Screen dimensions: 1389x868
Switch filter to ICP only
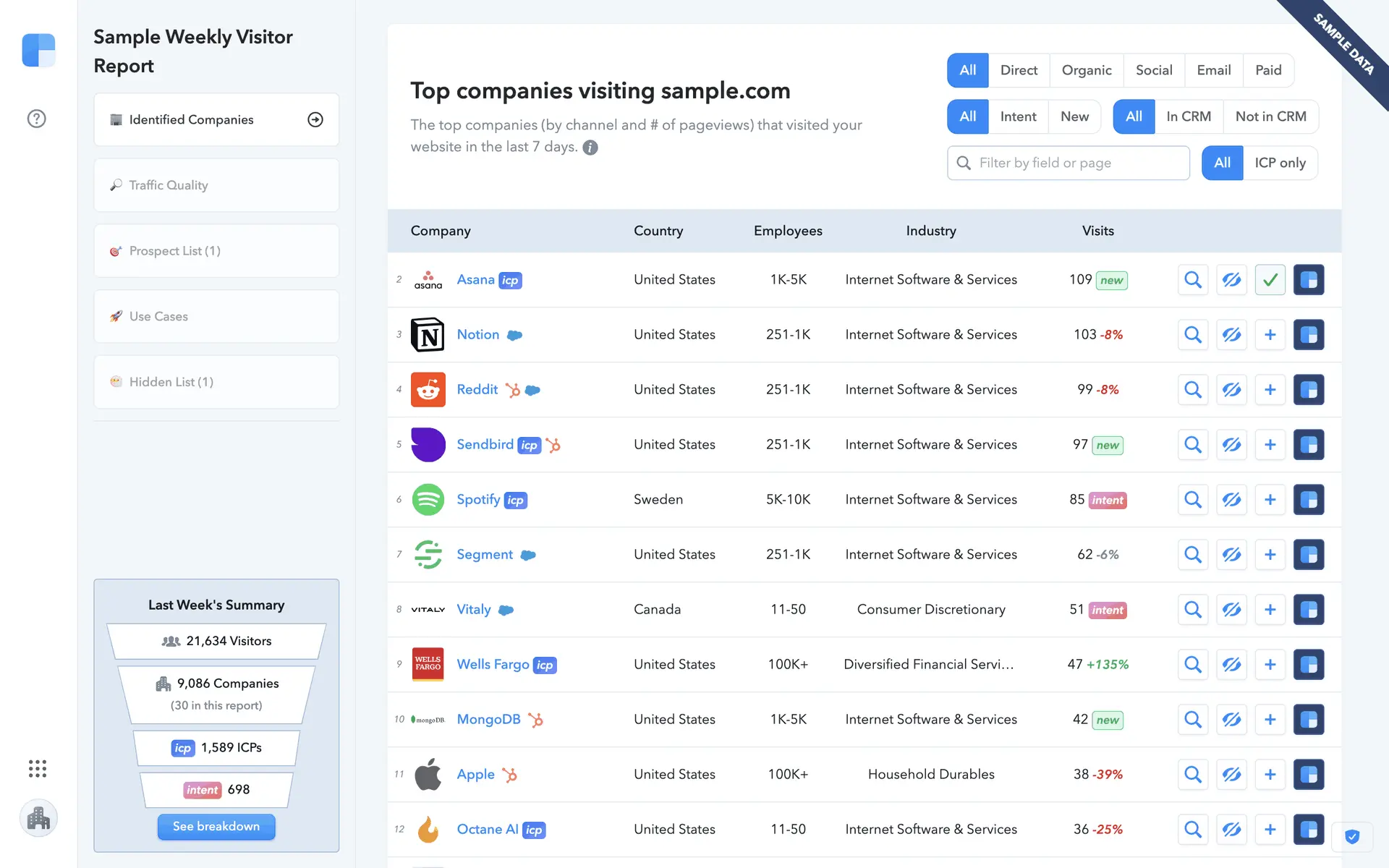[1280, 163]
